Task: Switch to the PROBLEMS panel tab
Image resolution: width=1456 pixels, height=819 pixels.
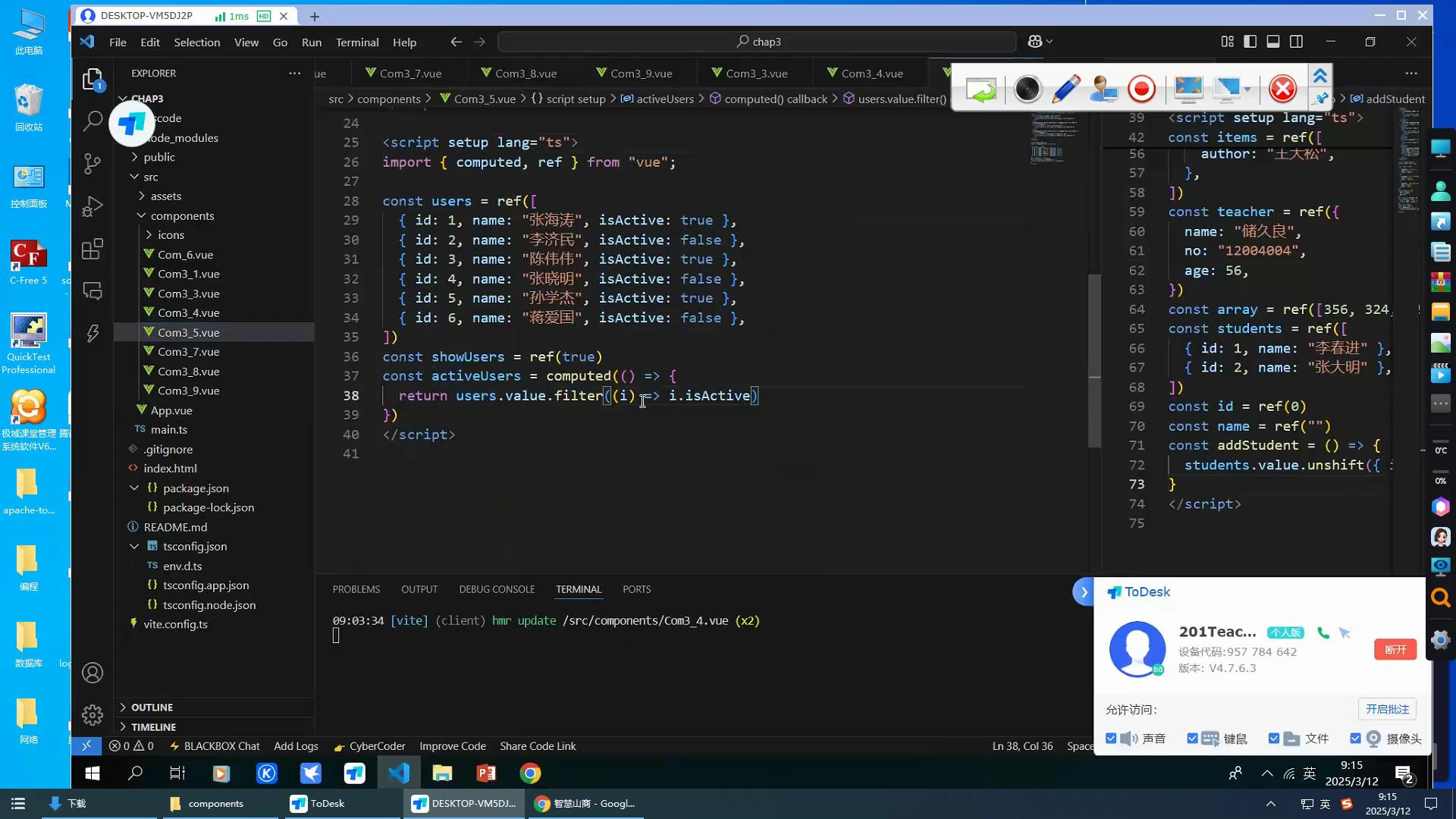Action: (356, 589)
